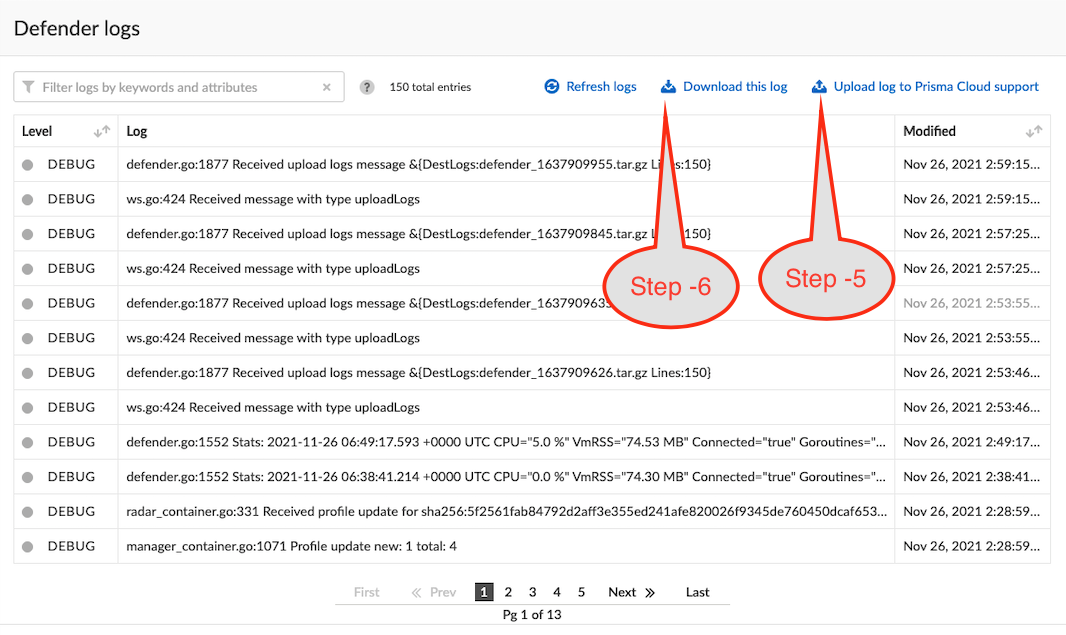Click gray status dot in CPU="0.0 %" row
The image size is (1066, 635).
(27, 477)
